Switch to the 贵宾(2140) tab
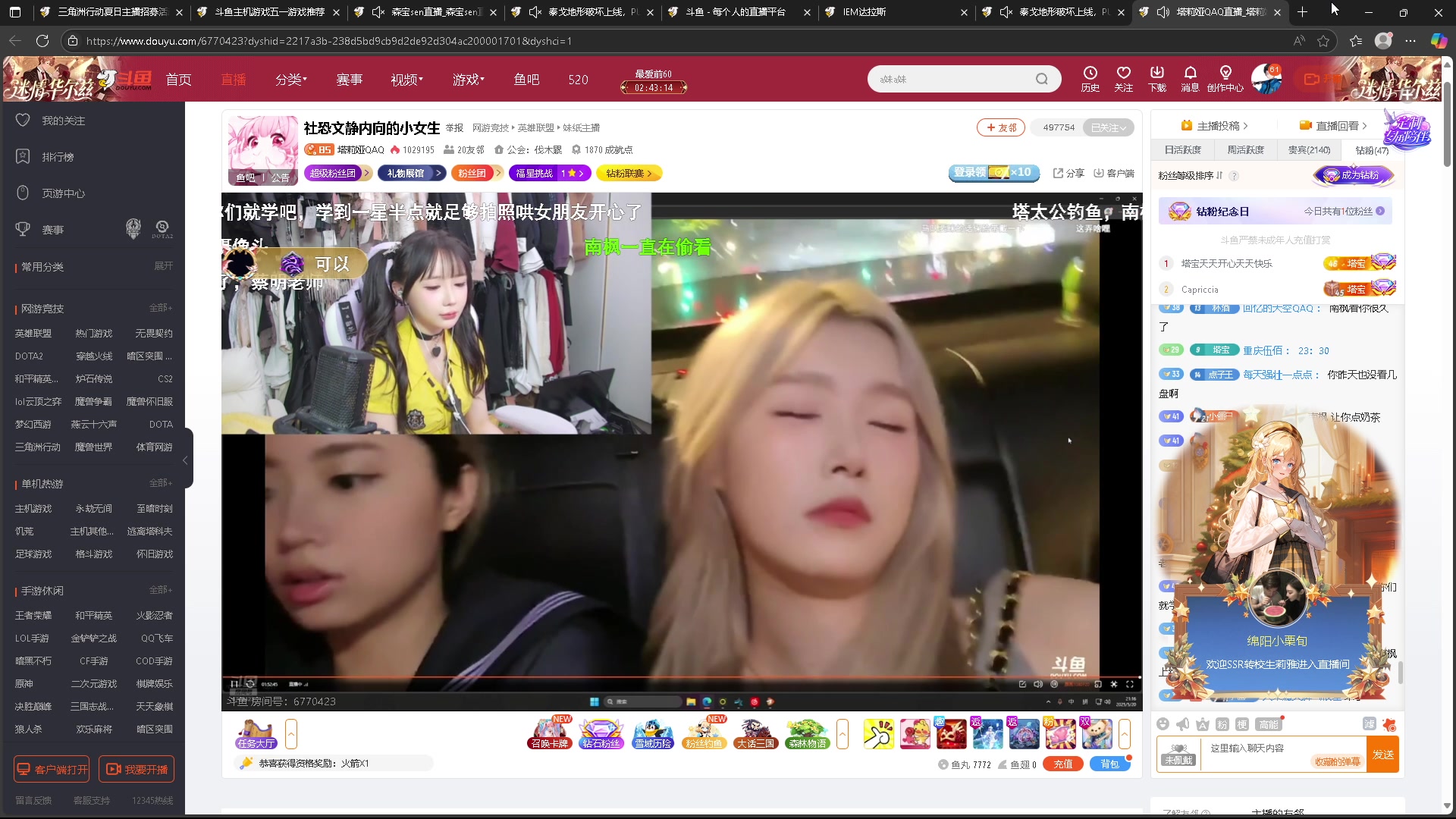Screen dimensions: 1456x819 [1309, 150]
